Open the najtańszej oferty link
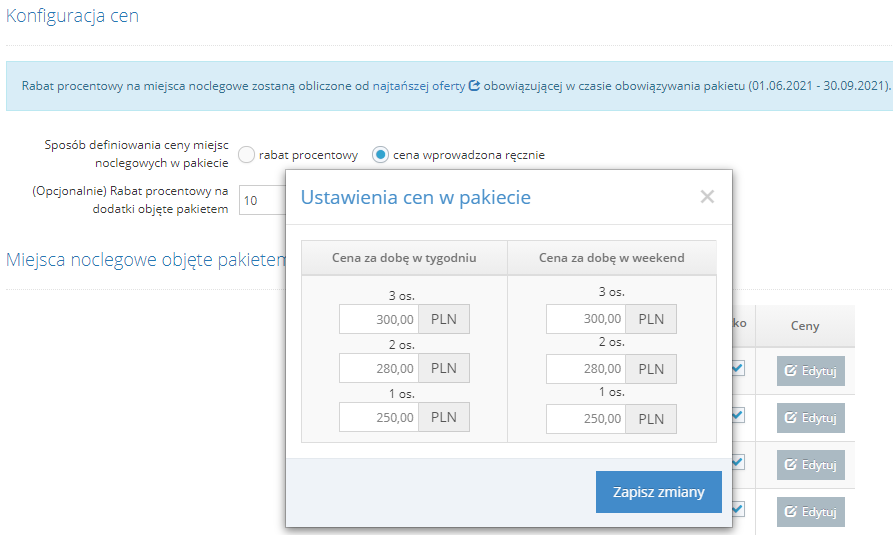 418,86
